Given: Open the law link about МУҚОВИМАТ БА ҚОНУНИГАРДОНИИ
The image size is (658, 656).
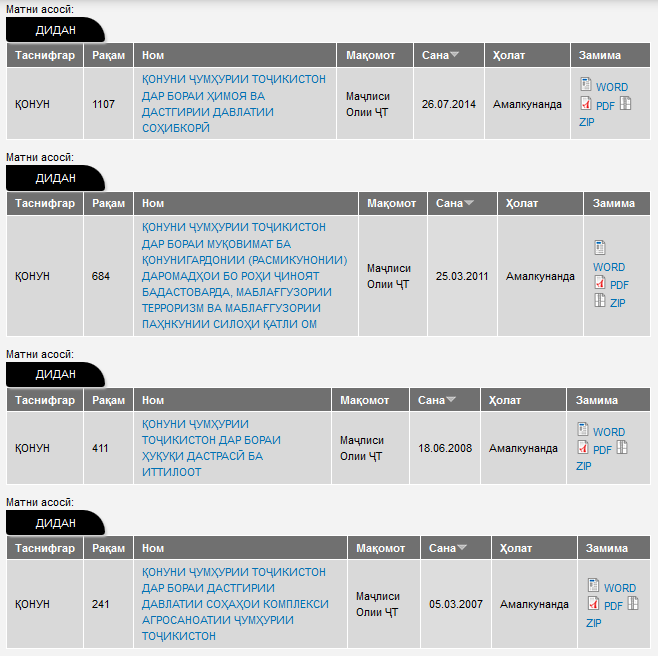Looking at the screenshot, I should (244, 275).
